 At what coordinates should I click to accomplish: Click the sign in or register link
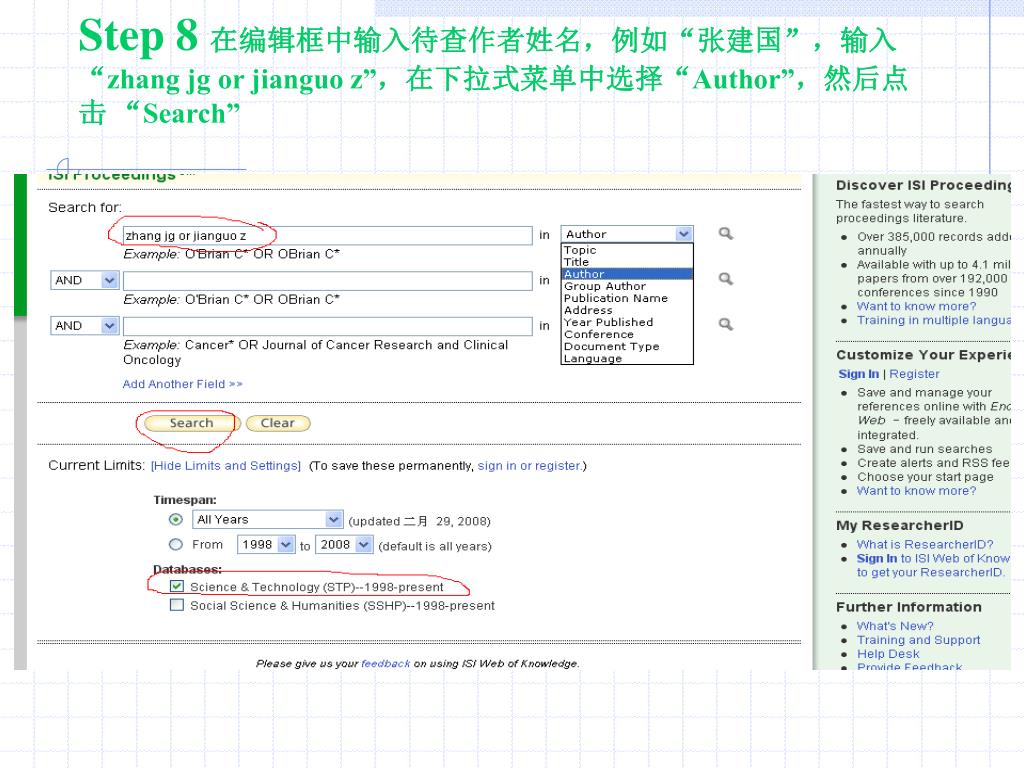530,466
